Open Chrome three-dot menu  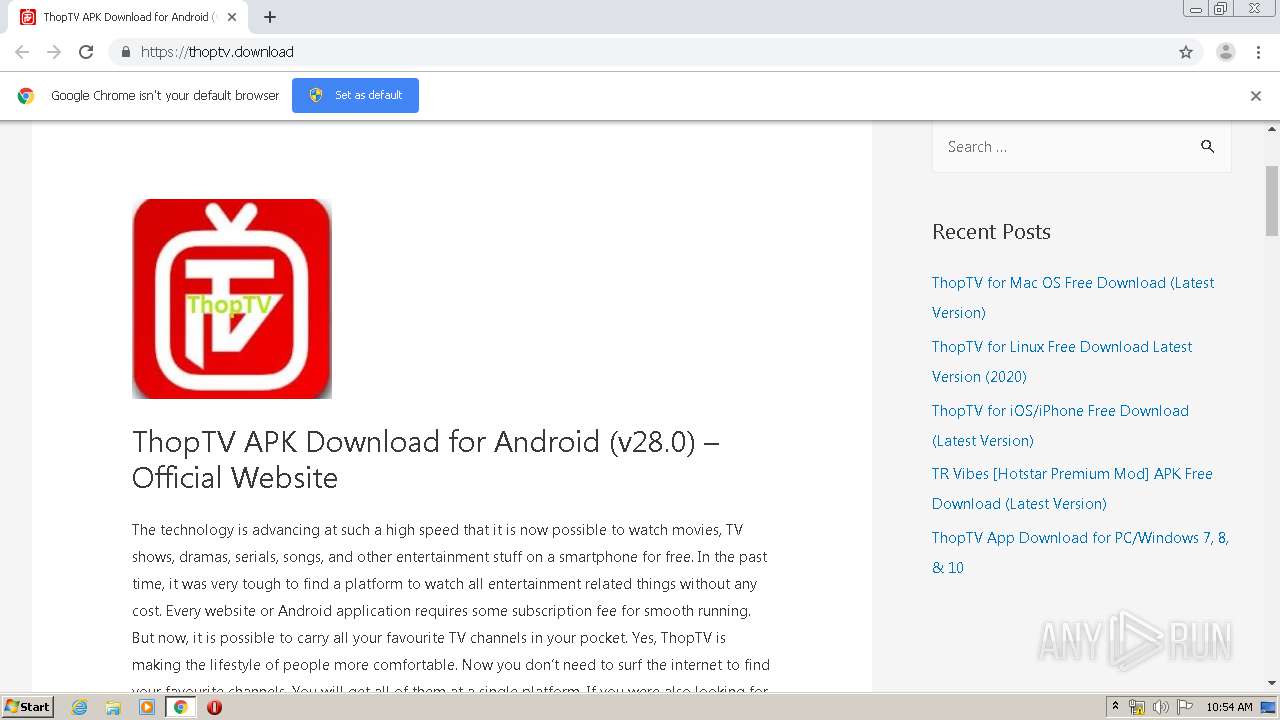click(x=1259, y=52)
